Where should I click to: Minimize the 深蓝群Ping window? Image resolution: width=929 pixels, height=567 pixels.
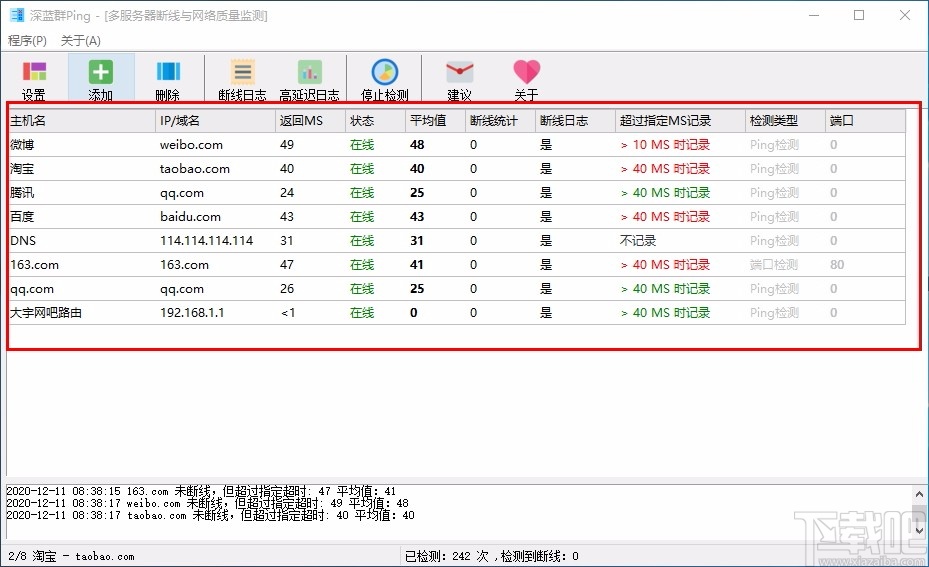pyautogui.click(x=814, y=15)
